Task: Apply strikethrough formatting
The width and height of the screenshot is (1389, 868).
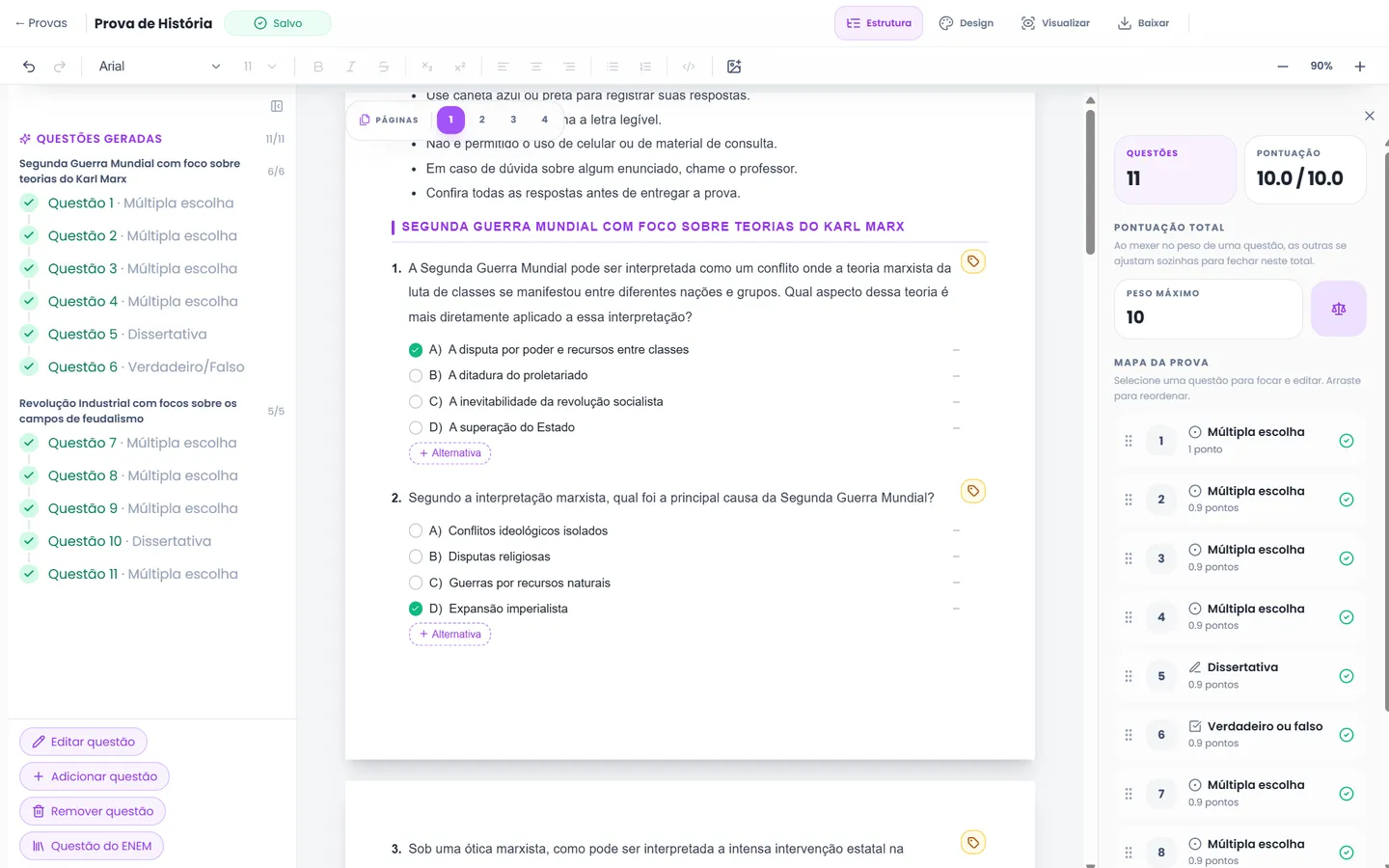Action: tap(384, 67)
